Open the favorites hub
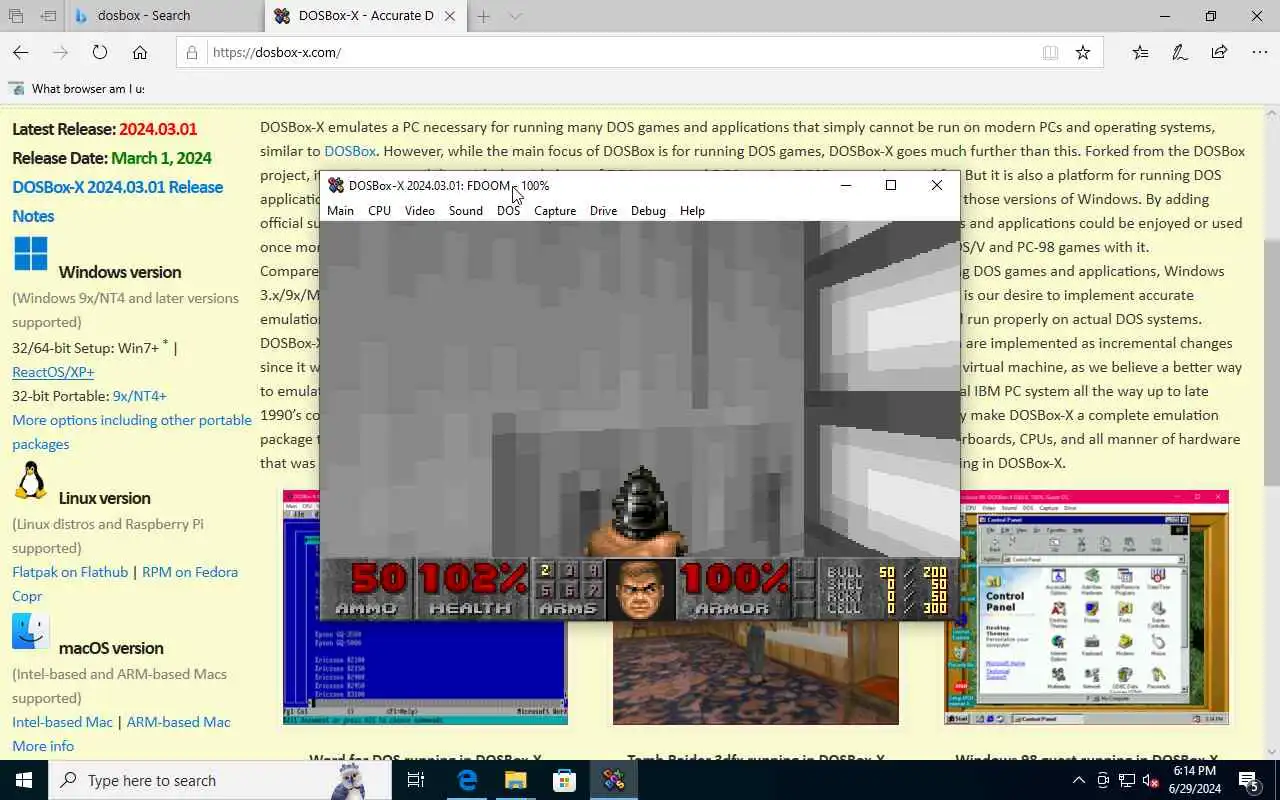Screen dimensions: 1280x800 [x=1141, y=52]
